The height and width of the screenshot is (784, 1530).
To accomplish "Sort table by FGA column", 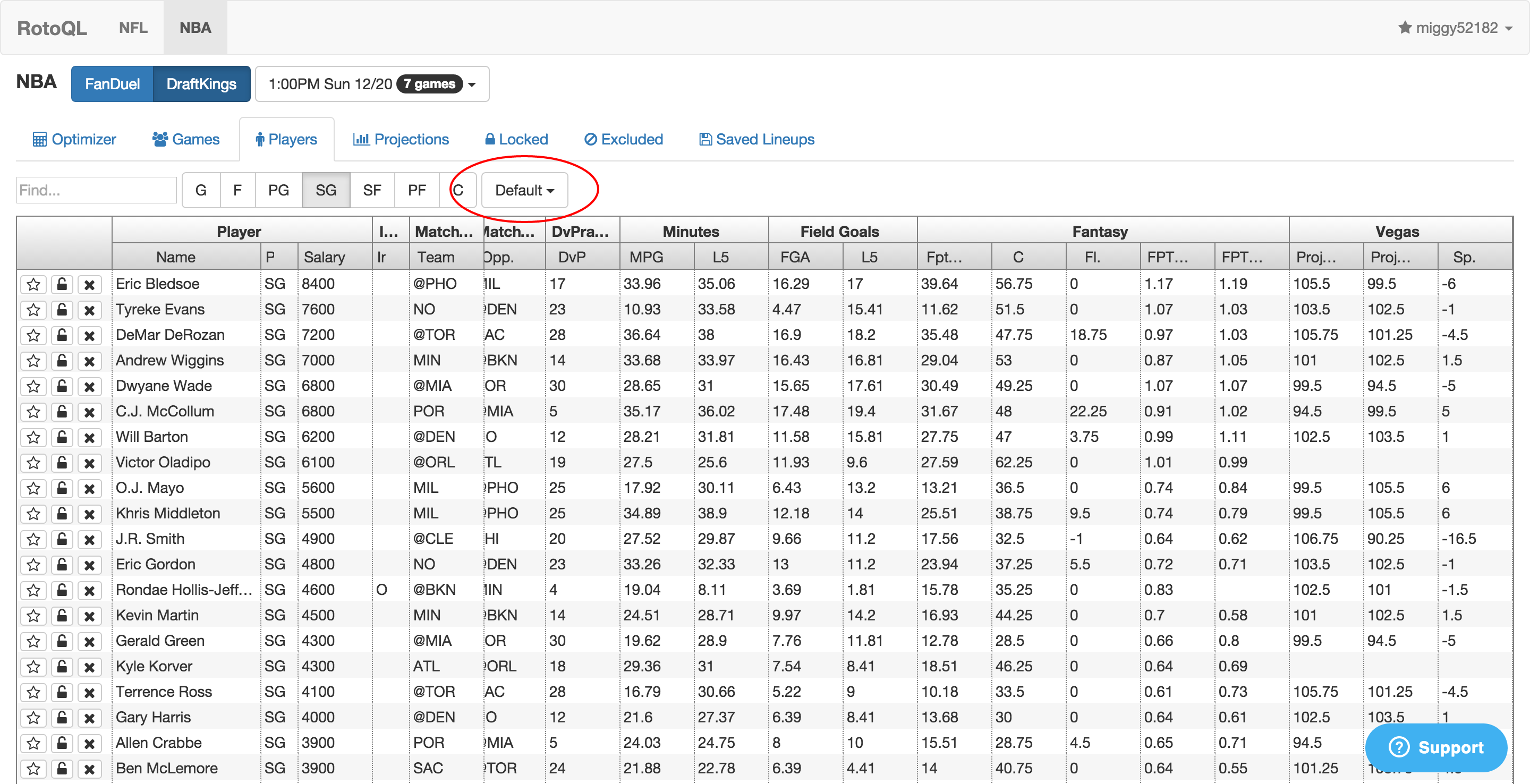I will 805,257.
